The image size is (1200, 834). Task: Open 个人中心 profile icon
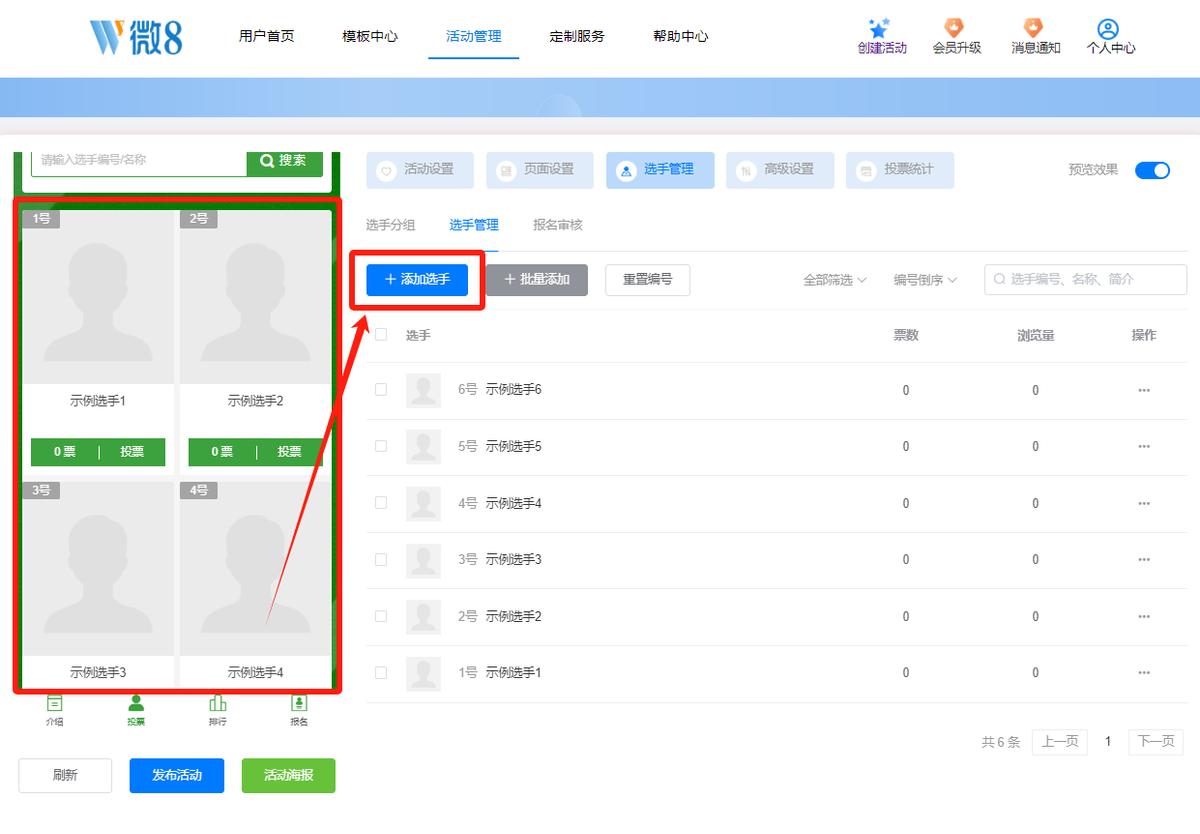pyautogui.click(x=1108, y=29)
